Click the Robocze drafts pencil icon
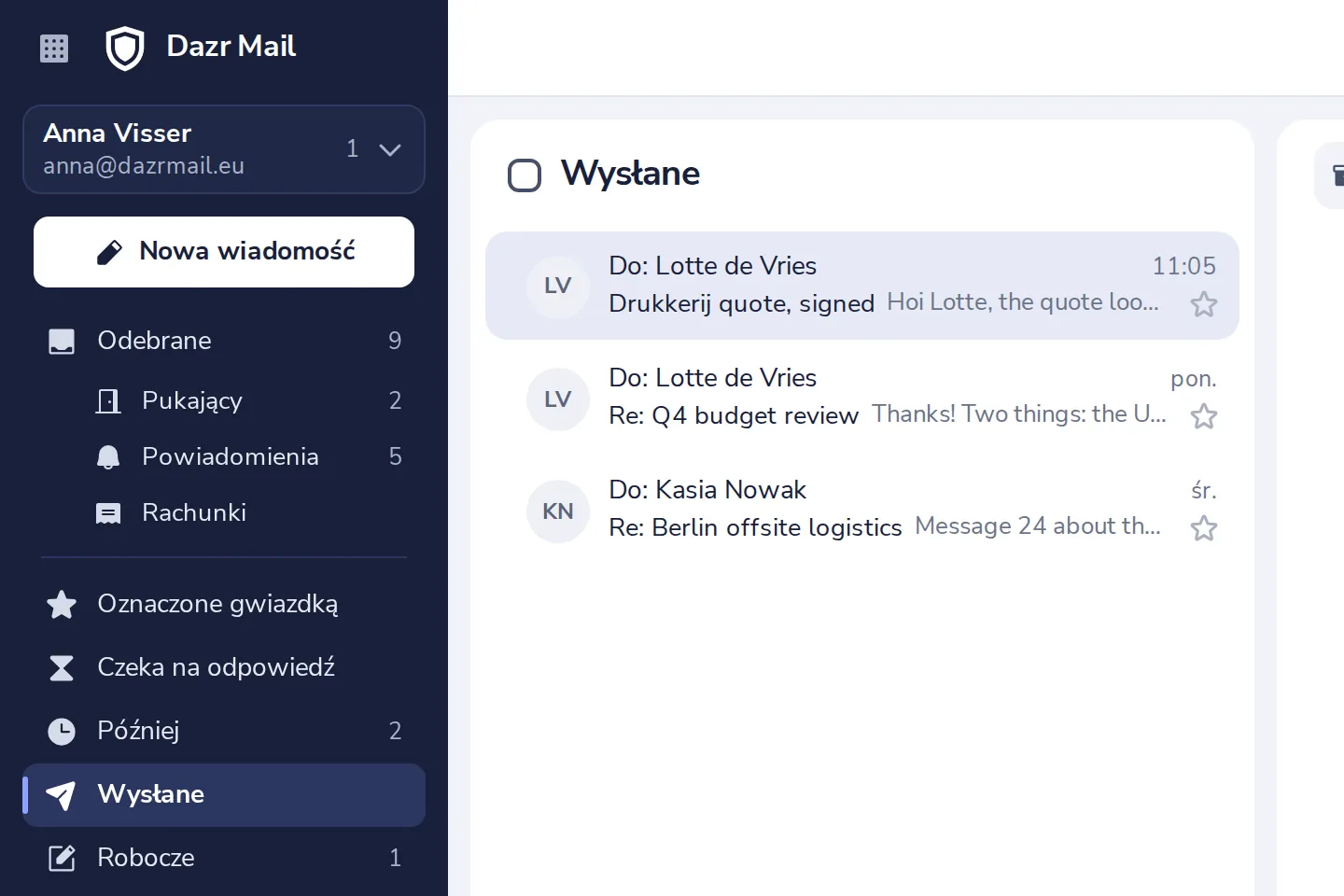This screenshot has height=896, width=1344. pos(62,859)
